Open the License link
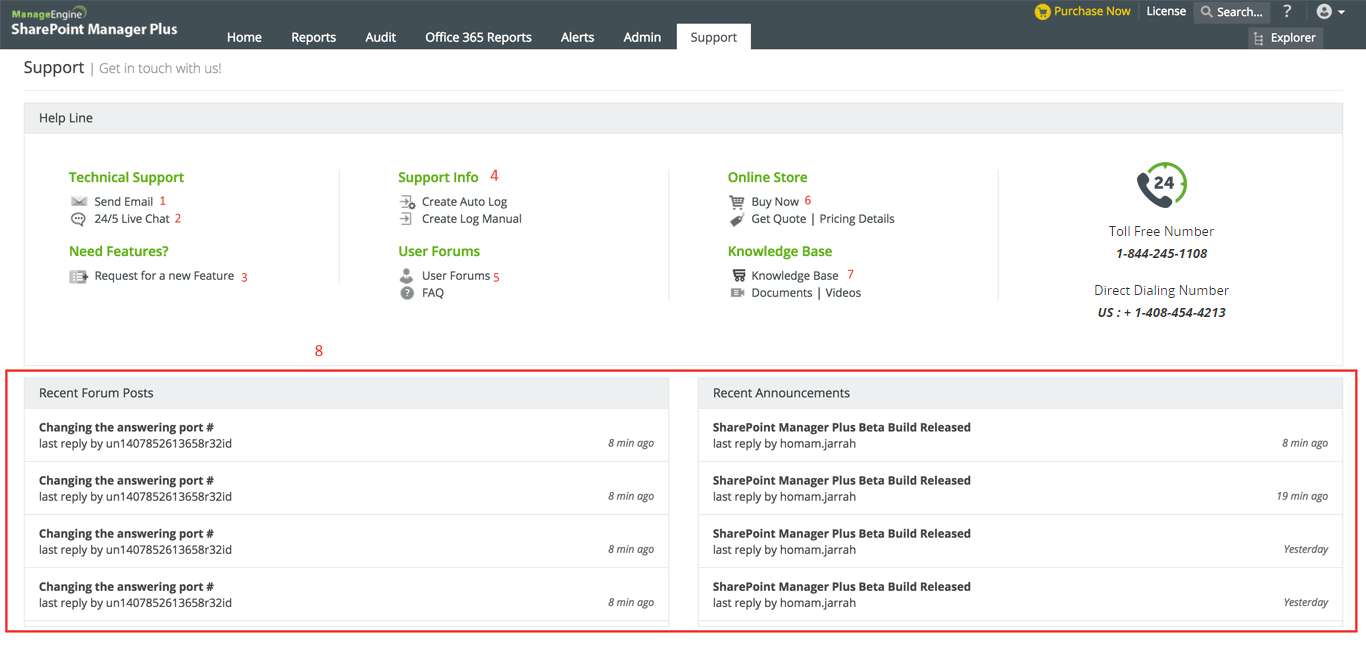Screen dimensions: 1366x669 point(1166,11)
